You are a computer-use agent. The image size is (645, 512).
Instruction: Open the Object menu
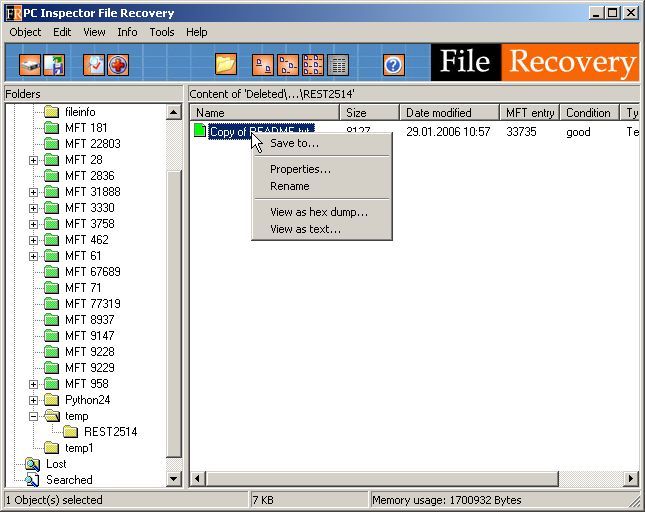click(x=25, y=32)
